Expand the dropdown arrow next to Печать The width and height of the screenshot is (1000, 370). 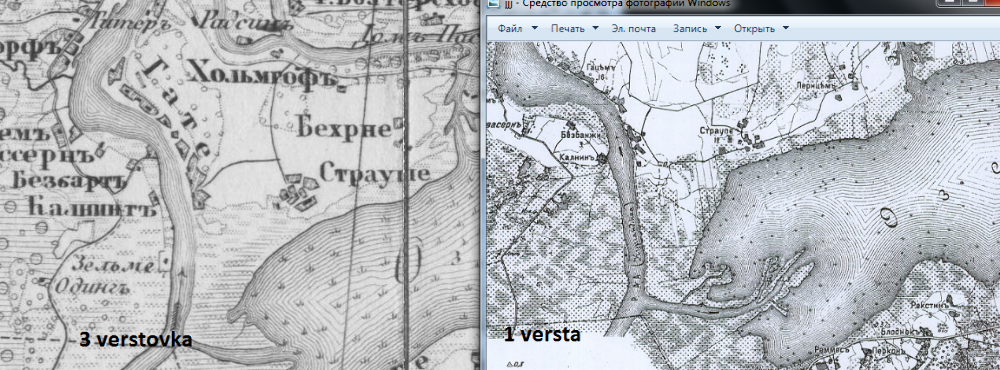click(x=595, y=28)
